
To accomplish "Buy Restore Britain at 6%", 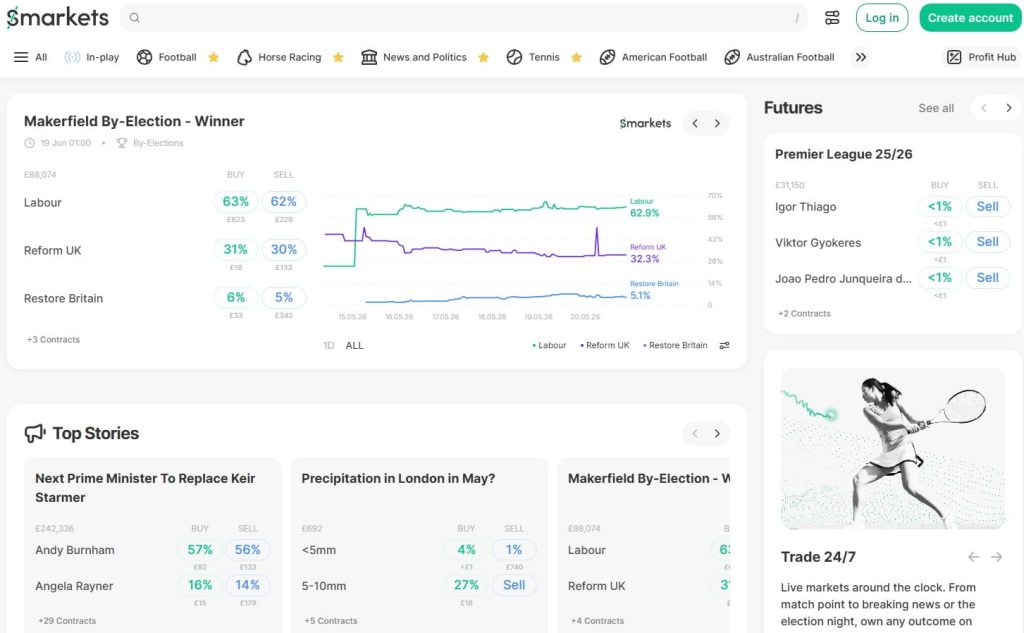I will [x=236, y=298].
